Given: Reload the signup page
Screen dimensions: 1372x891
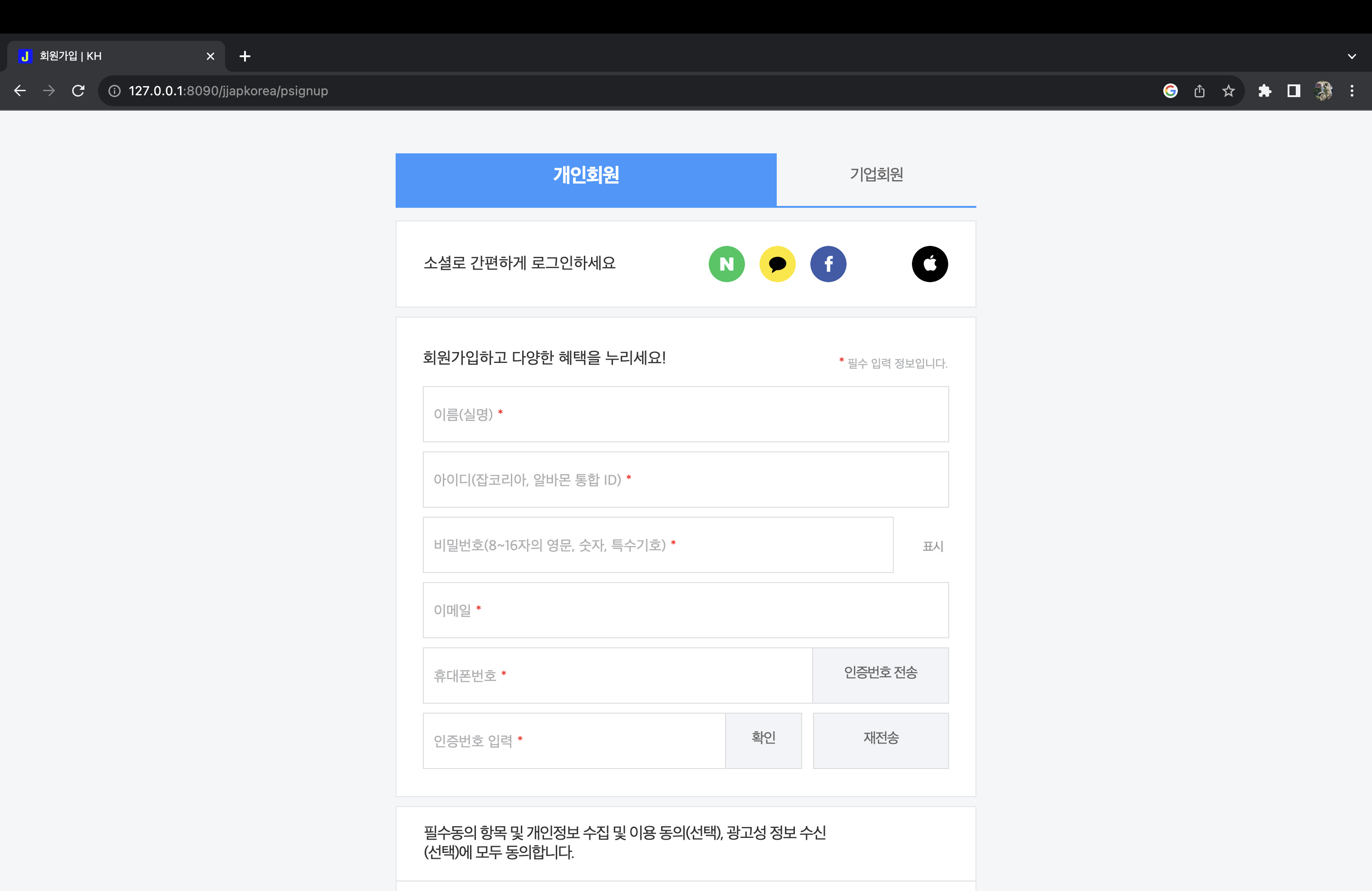Looking at the screenshot, I should coord(78,90).
